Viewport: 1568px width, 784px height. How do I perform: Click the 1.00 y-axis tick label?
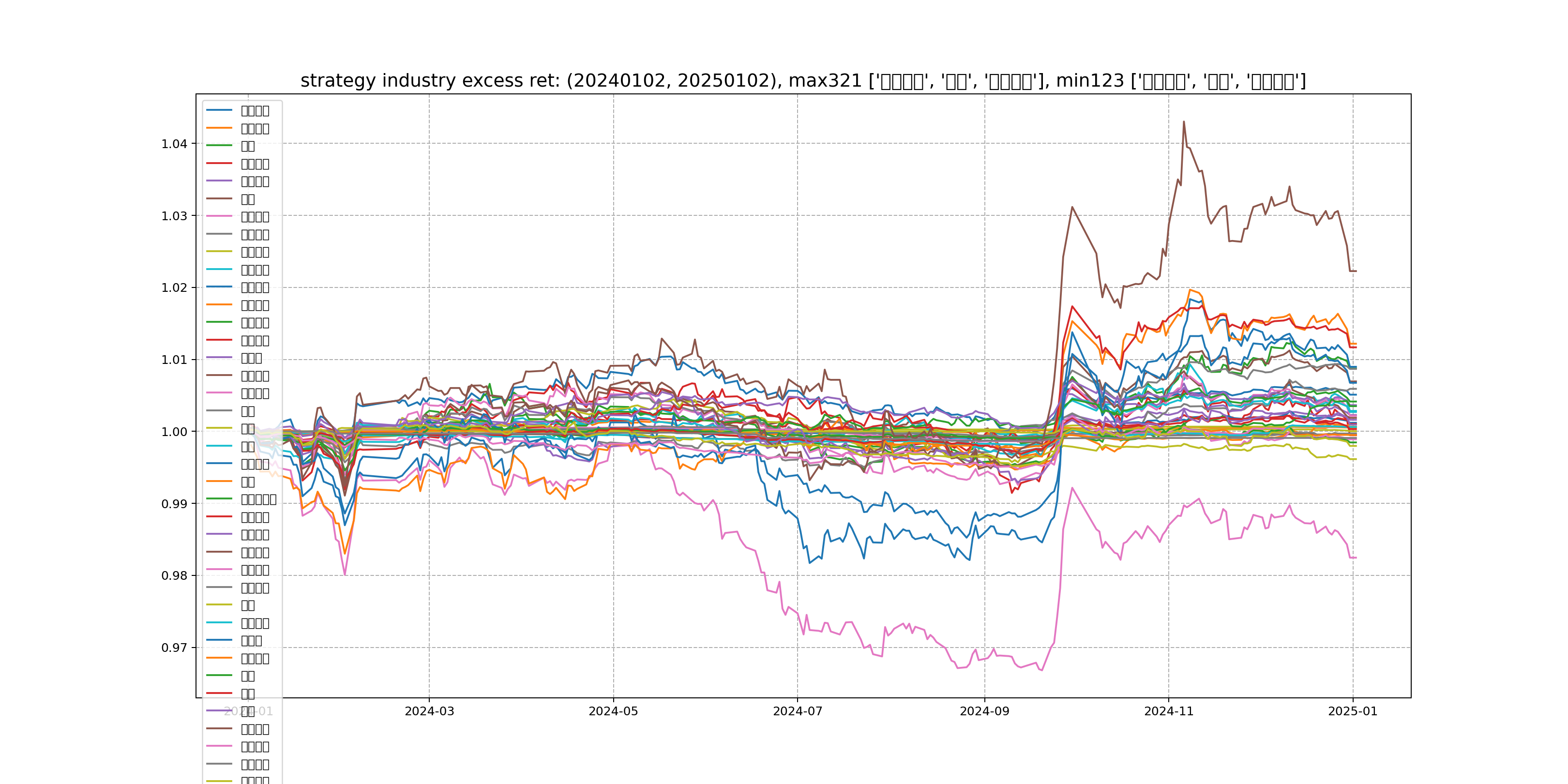[x=174, y=432]
